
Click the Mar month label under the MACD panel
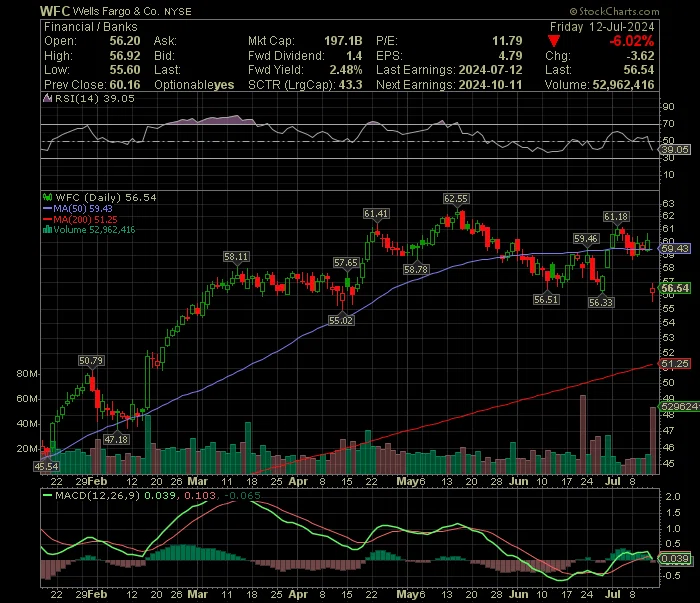[197, 595]
